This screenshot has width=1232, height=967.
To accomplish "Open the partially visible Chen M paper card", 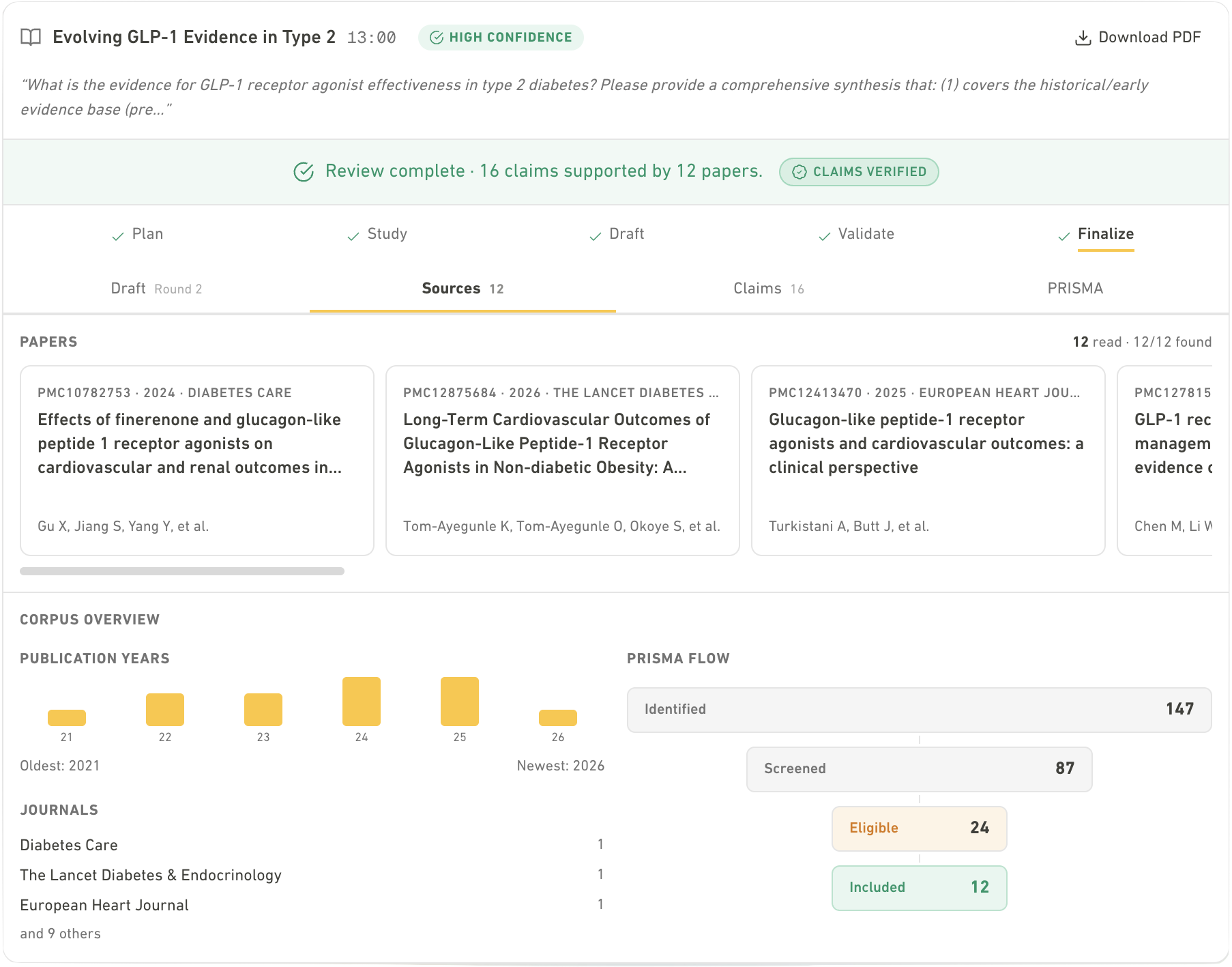I will tap(1165, 461).
